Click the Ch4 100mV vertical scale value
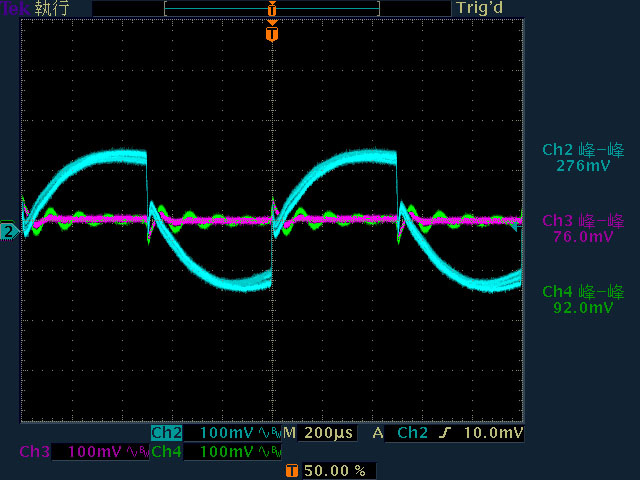Viewport: 640px width, 480px height. (226, 452)
